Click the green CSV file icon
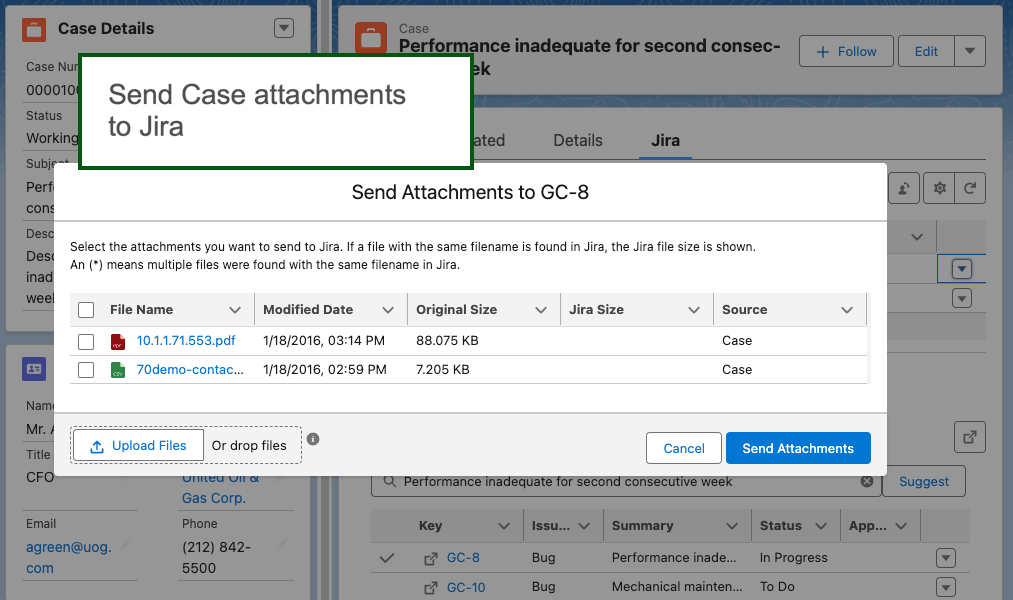The image size is (1013, 600). tap(118, 370)
